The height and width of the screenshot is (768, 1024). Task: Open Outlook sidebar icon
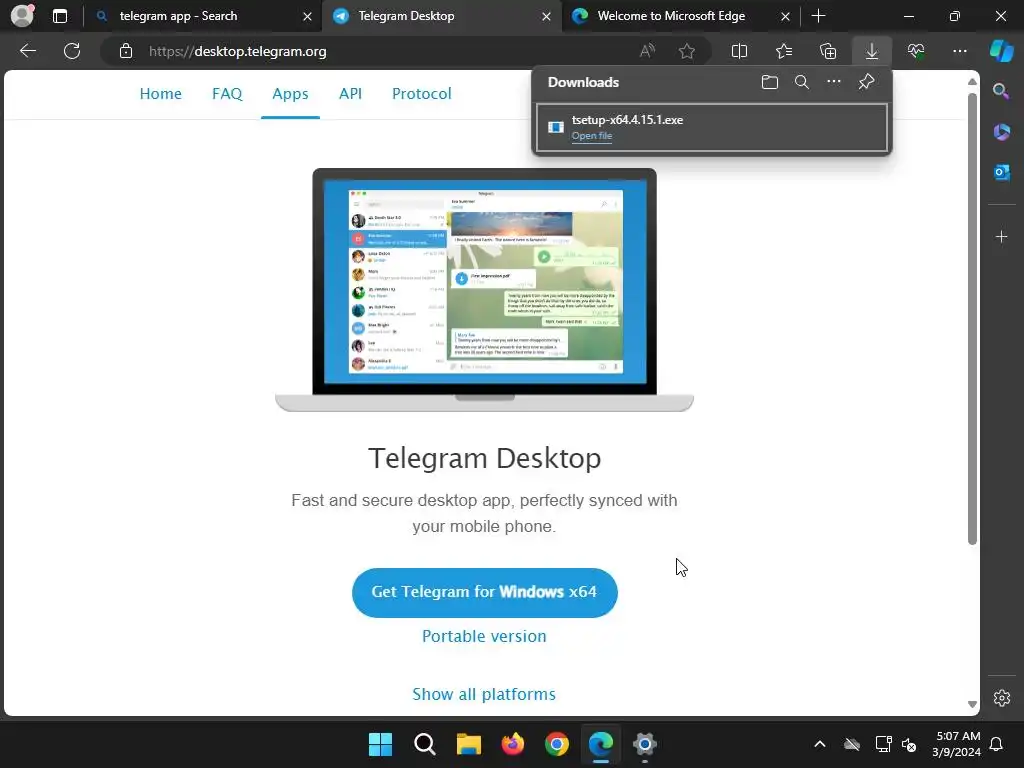[1001, 172]
